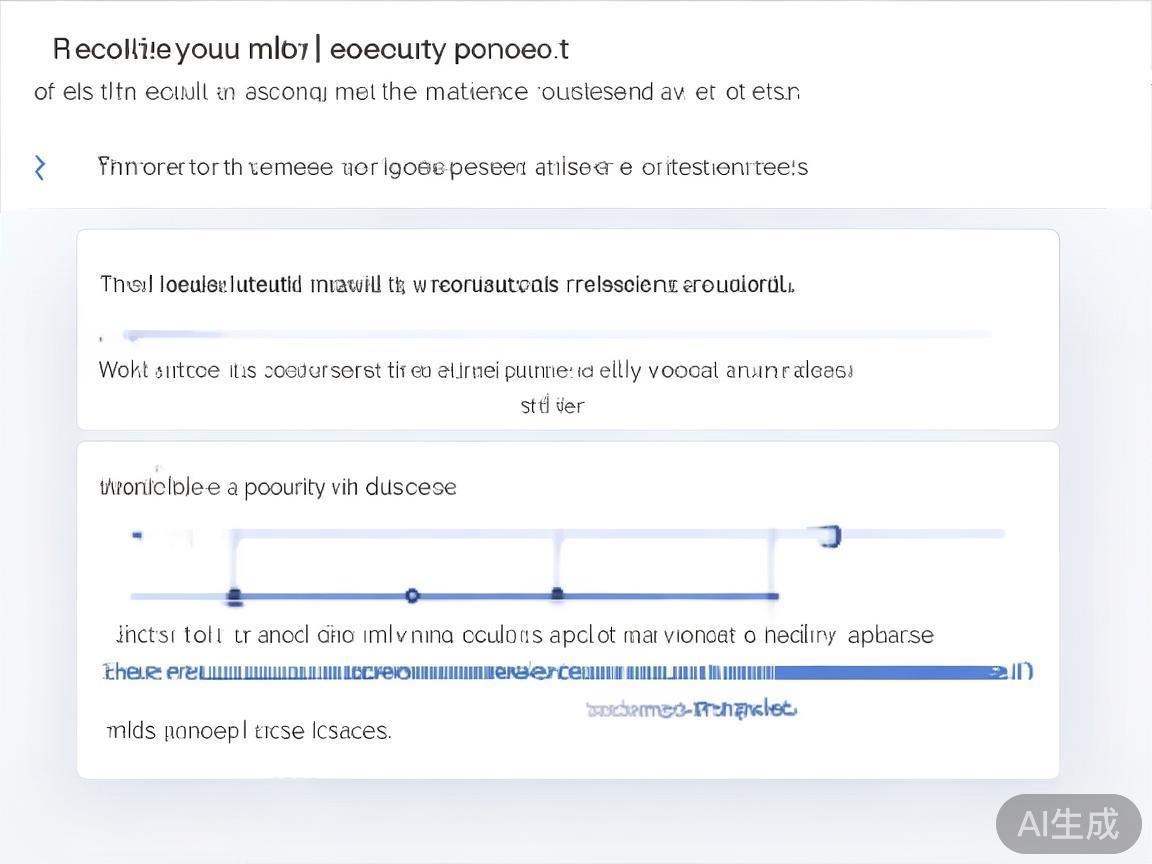Click the thin progress bar in first card

556,334
